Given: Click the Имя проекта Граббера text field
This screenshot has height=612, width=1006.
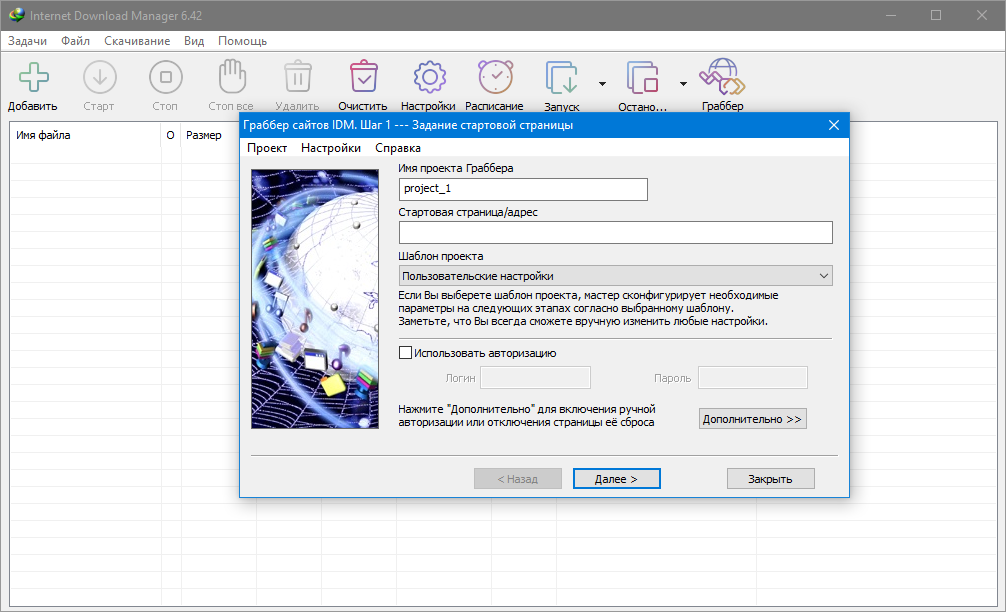Looking at the screenshot, I should [522, 189].
